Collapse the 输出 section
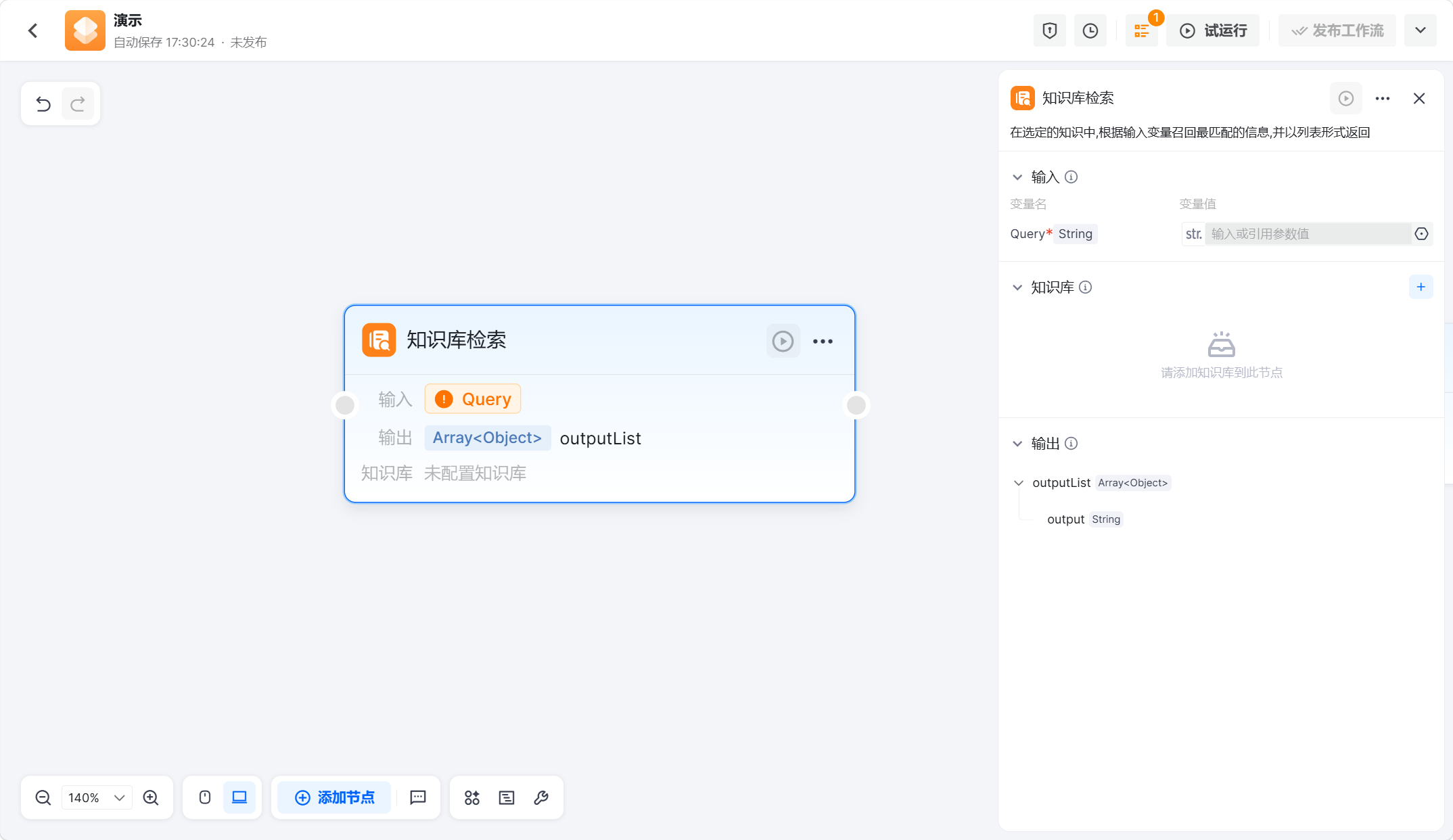The image size is (1453, 840). coord(1017,444)
